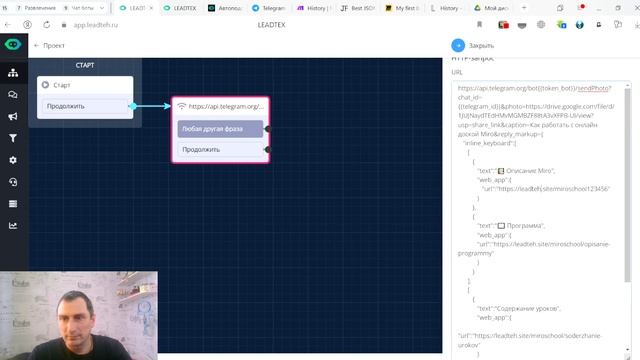Open the lists table sidebar icon
Image resolution: width=640 pixels, height=360 pixels.
point(13,204)
